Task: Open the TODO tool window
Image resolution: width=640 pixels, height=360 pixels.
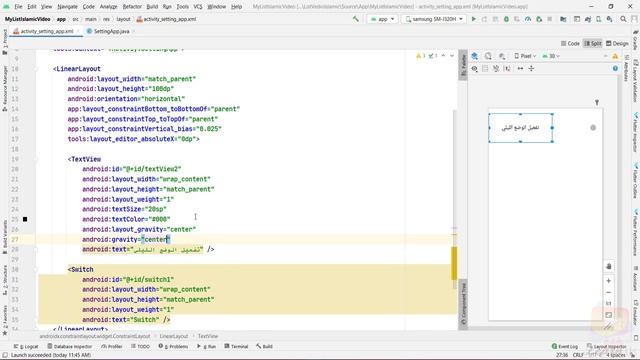Action: point(140,347)
